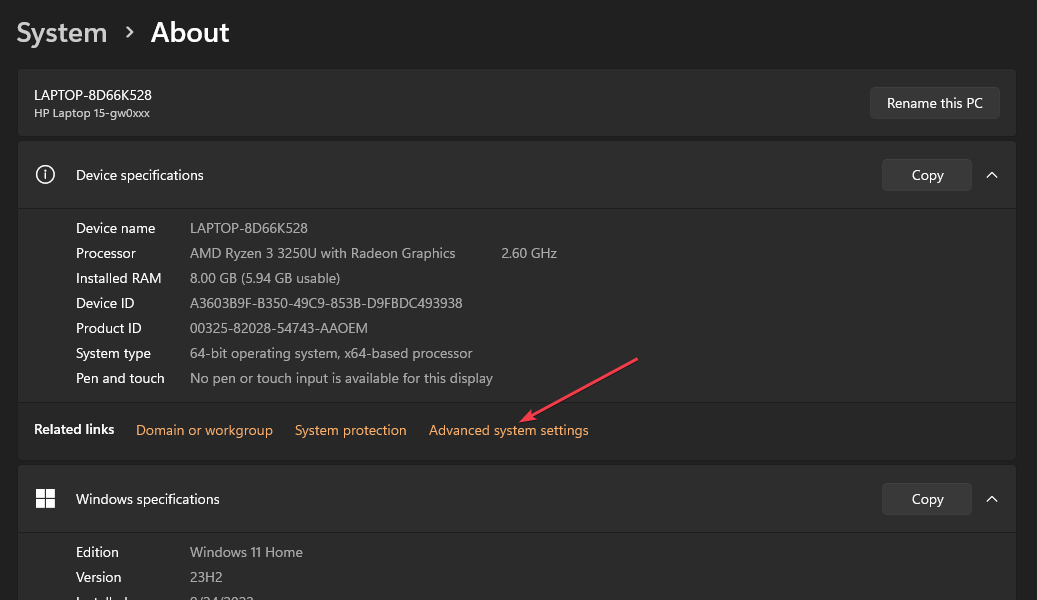Click the Device specifications header title
Viewport: 1037px width, 600px height.
point(140,175)
